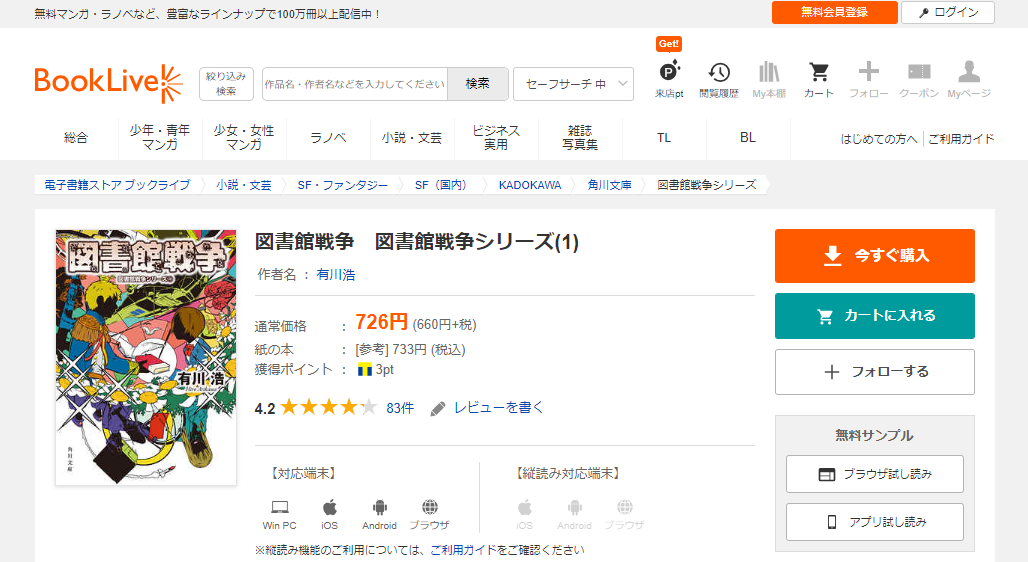Click the Get! badge above 来店pt
This screenshot has height=562, width=1028.
click(x=669, y=44)
